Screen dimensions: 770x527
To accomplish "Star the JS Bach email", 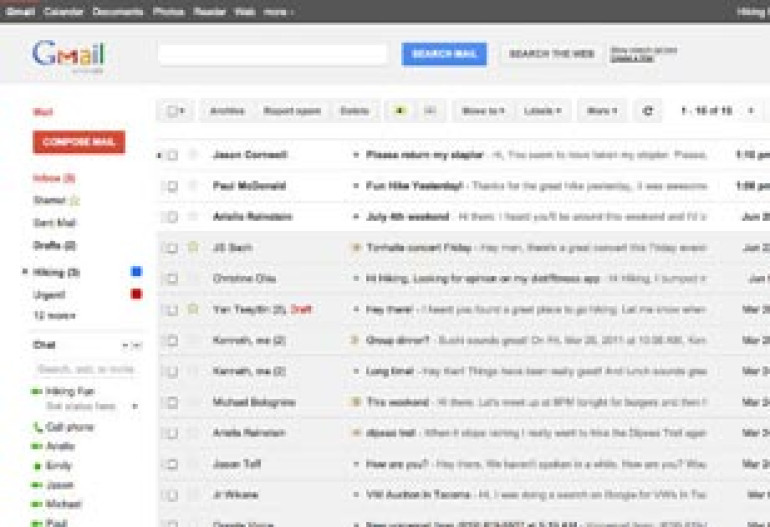I will click(193, 247).
